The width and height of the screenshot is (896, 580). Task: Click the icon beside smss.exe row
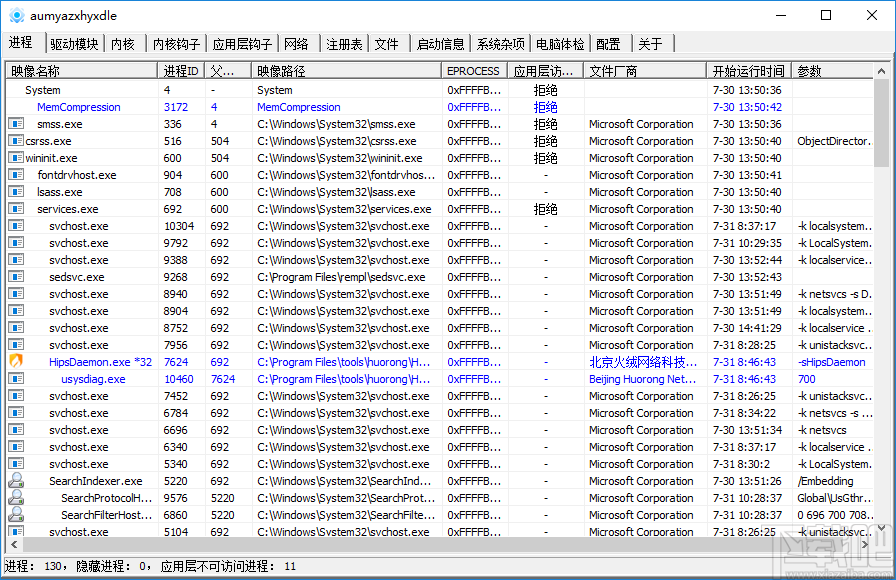point(16,123)
